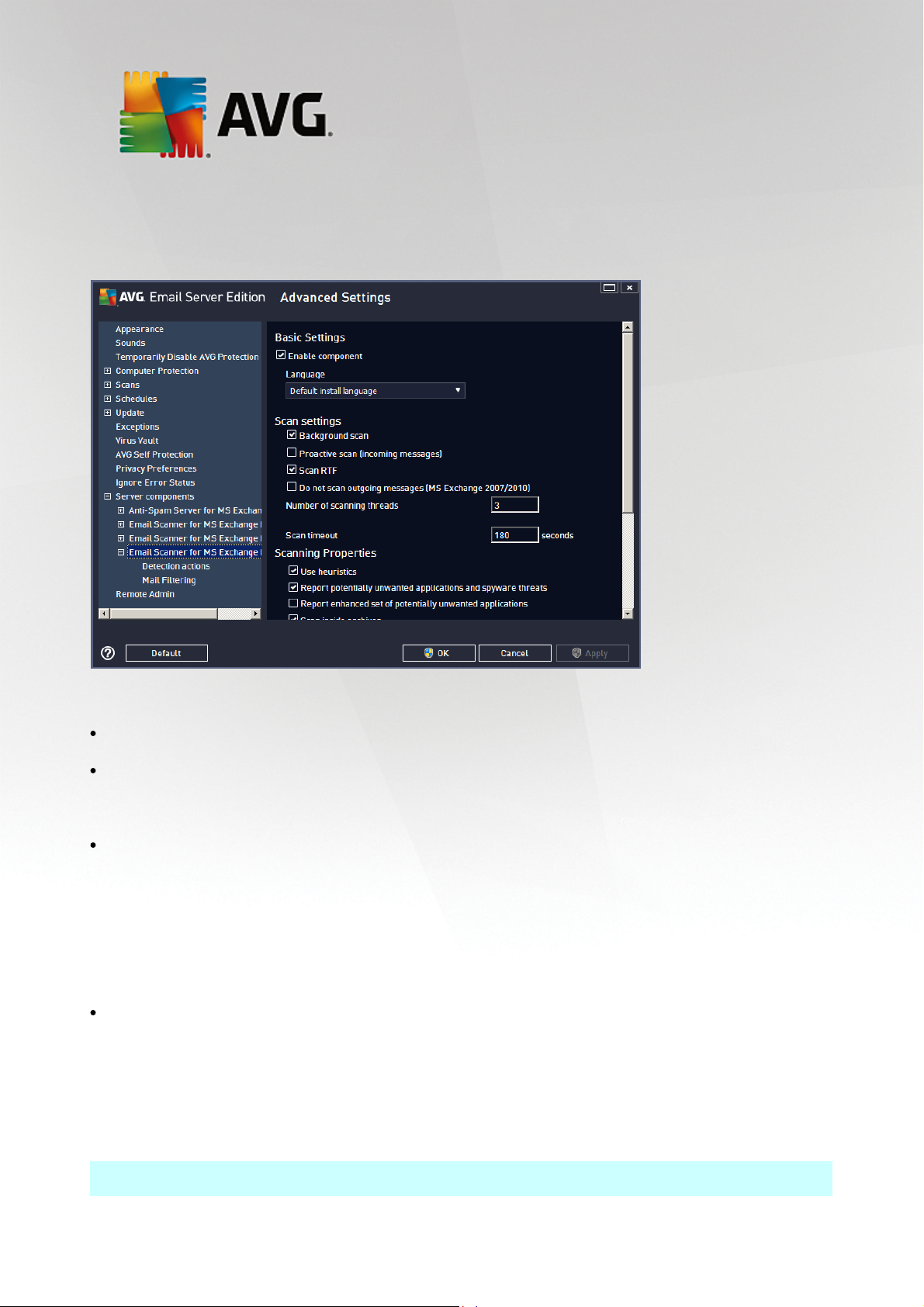Check Do not scan outgoing messages
The height and width of the screenshot is (1307, 924).
coord(292,487)
